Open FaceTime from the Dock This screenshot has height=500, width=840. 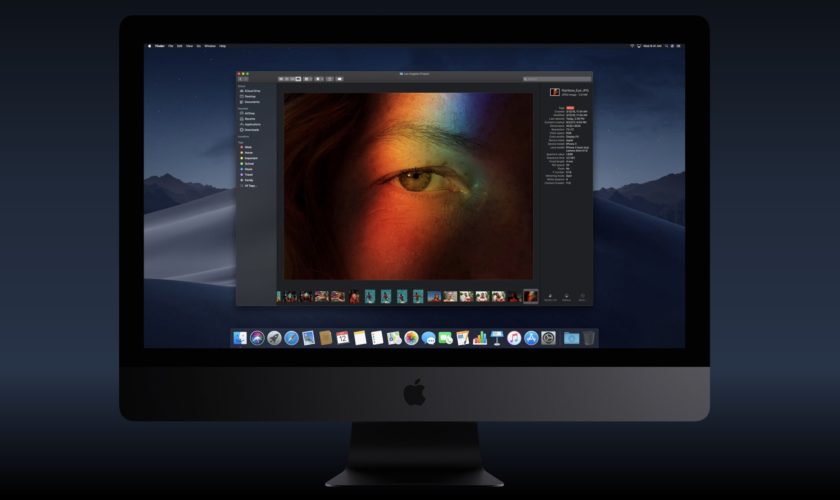[446, 338]
